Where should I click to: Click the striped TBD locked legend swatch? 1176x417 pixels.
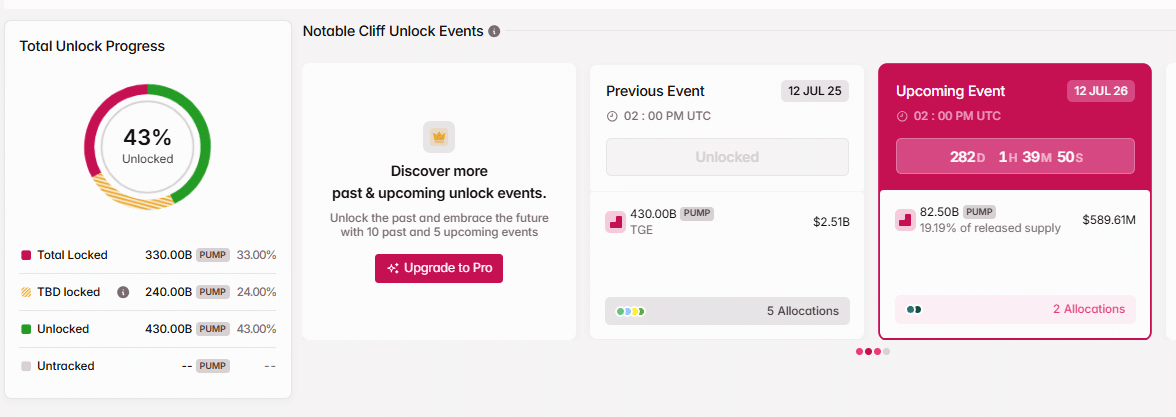[26, 292]
